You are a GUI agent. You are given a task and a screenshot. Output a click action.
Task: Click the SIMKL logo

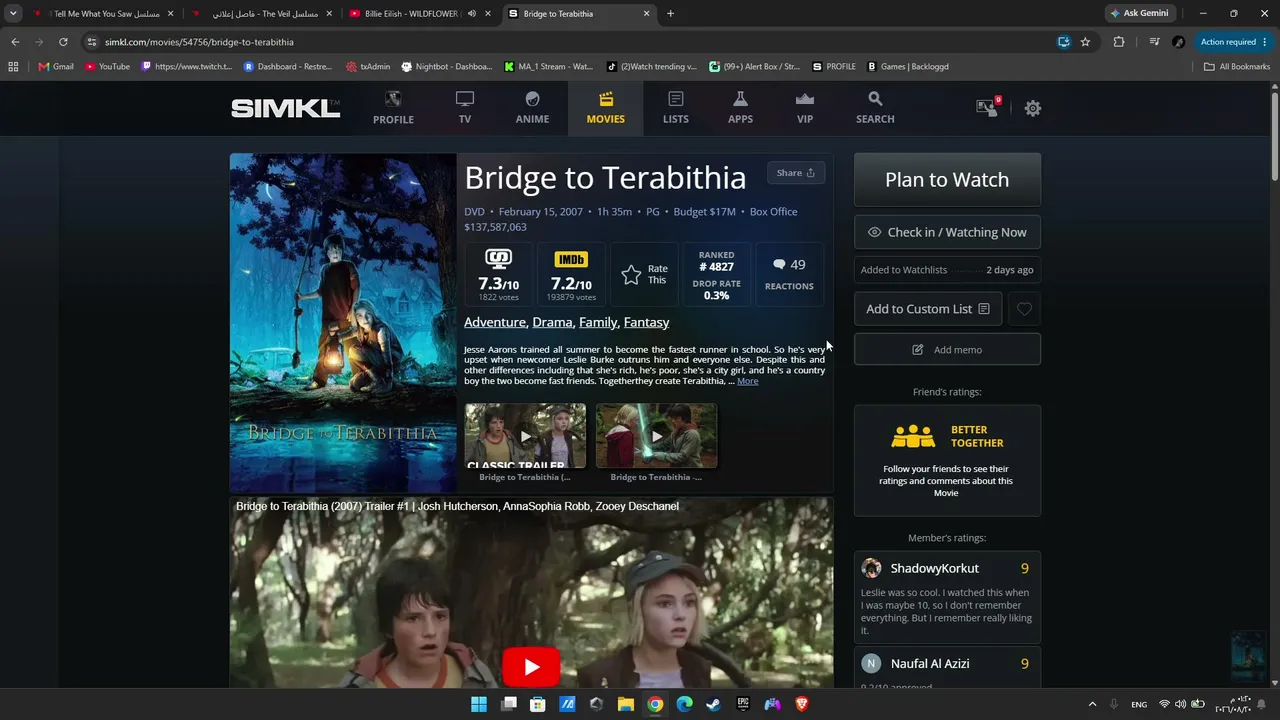tap(286, 108)
